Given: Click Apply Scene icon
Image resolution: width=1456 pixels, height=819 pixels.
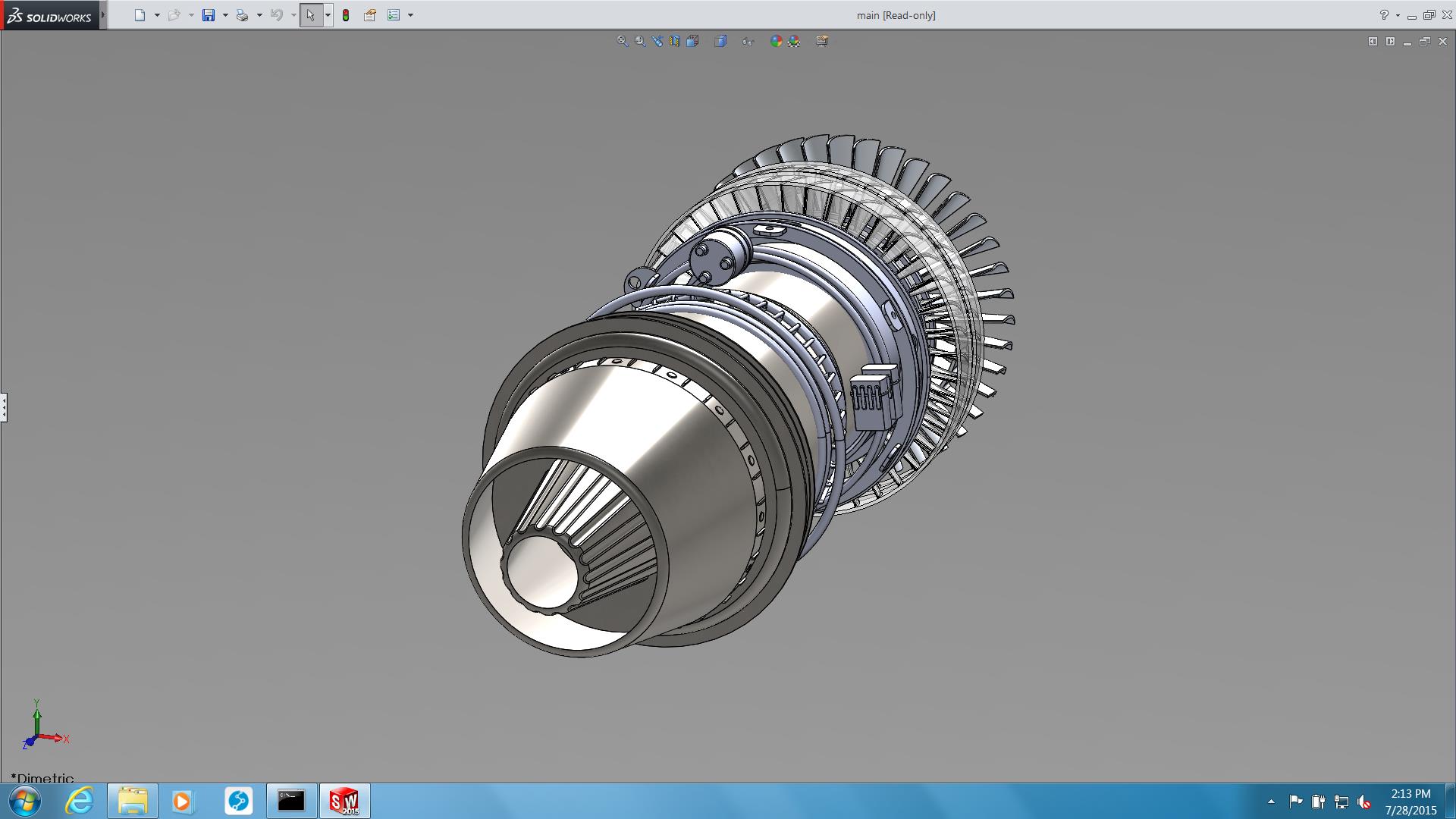Looking at the screenshot, I should [x=794, y=41].
